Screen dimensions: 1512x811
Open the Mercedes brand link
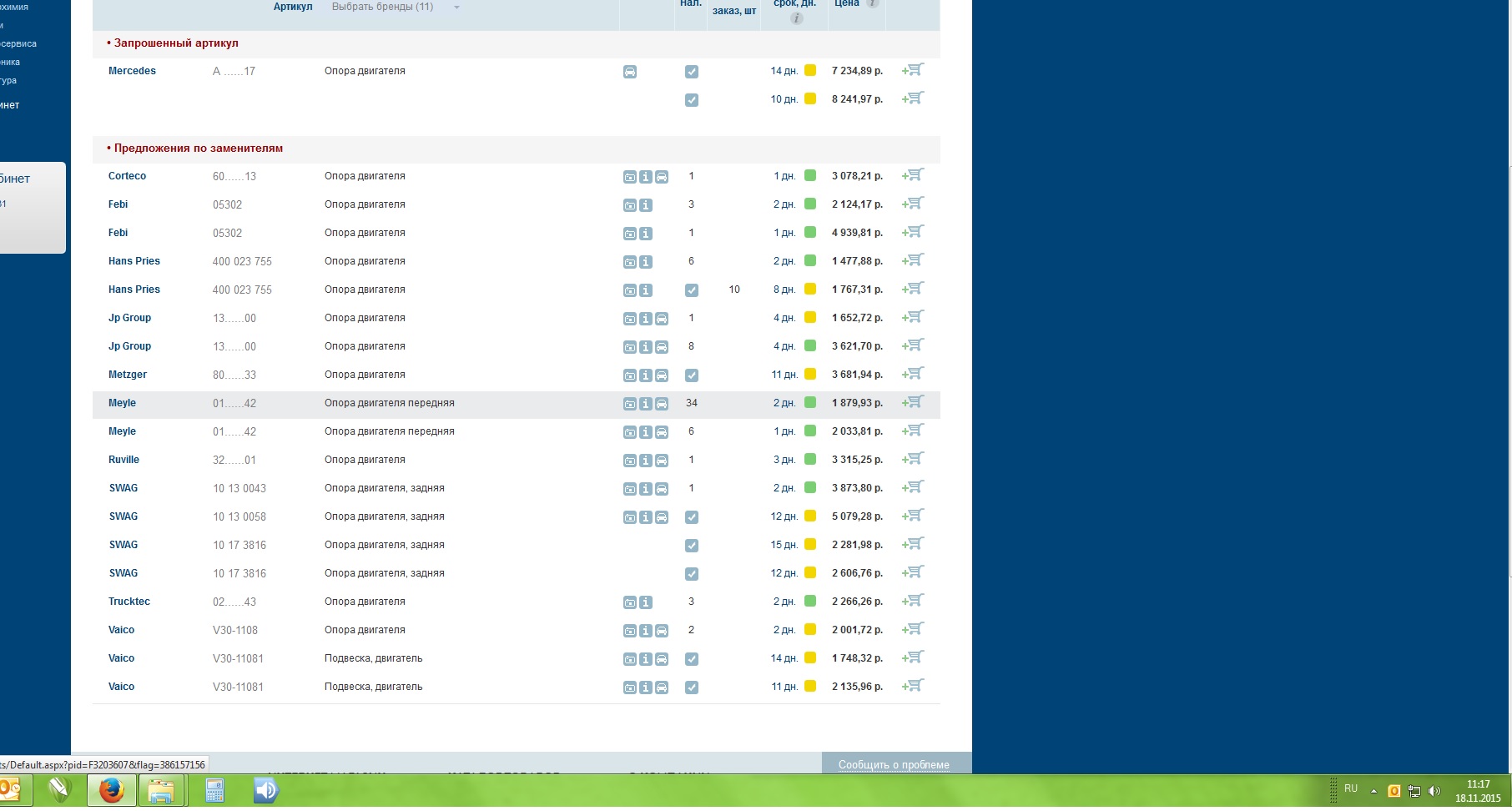(132, 71)
